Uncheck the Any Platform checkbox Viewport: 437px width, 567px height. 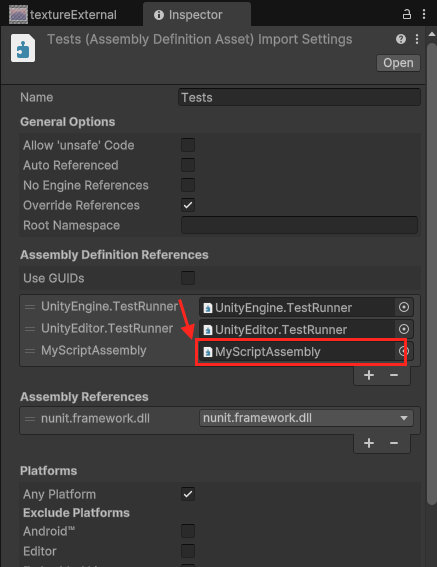[188, 494]
